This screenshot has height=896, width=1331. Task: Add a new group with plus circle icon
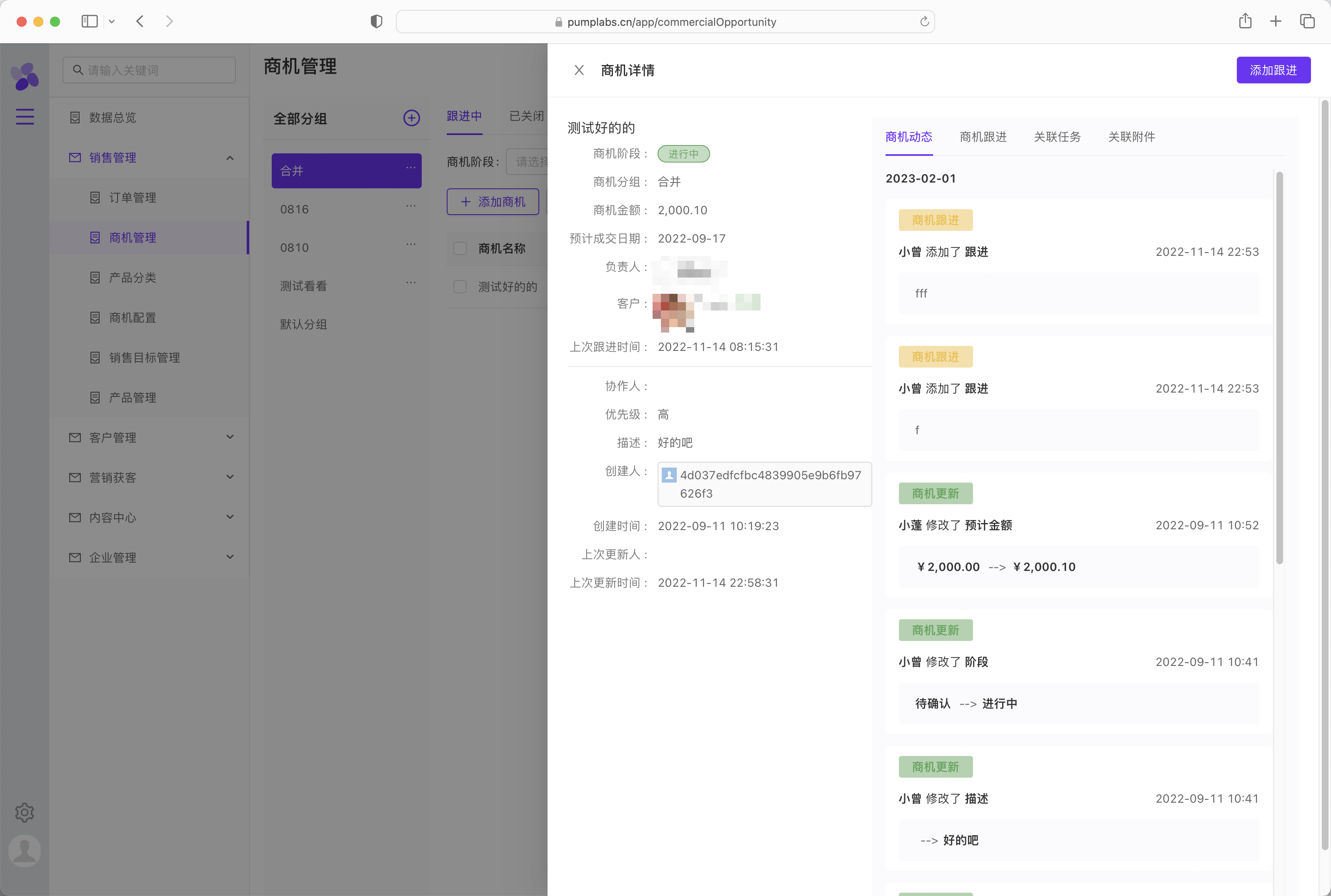pyautogui.click(x=411, y=118)
